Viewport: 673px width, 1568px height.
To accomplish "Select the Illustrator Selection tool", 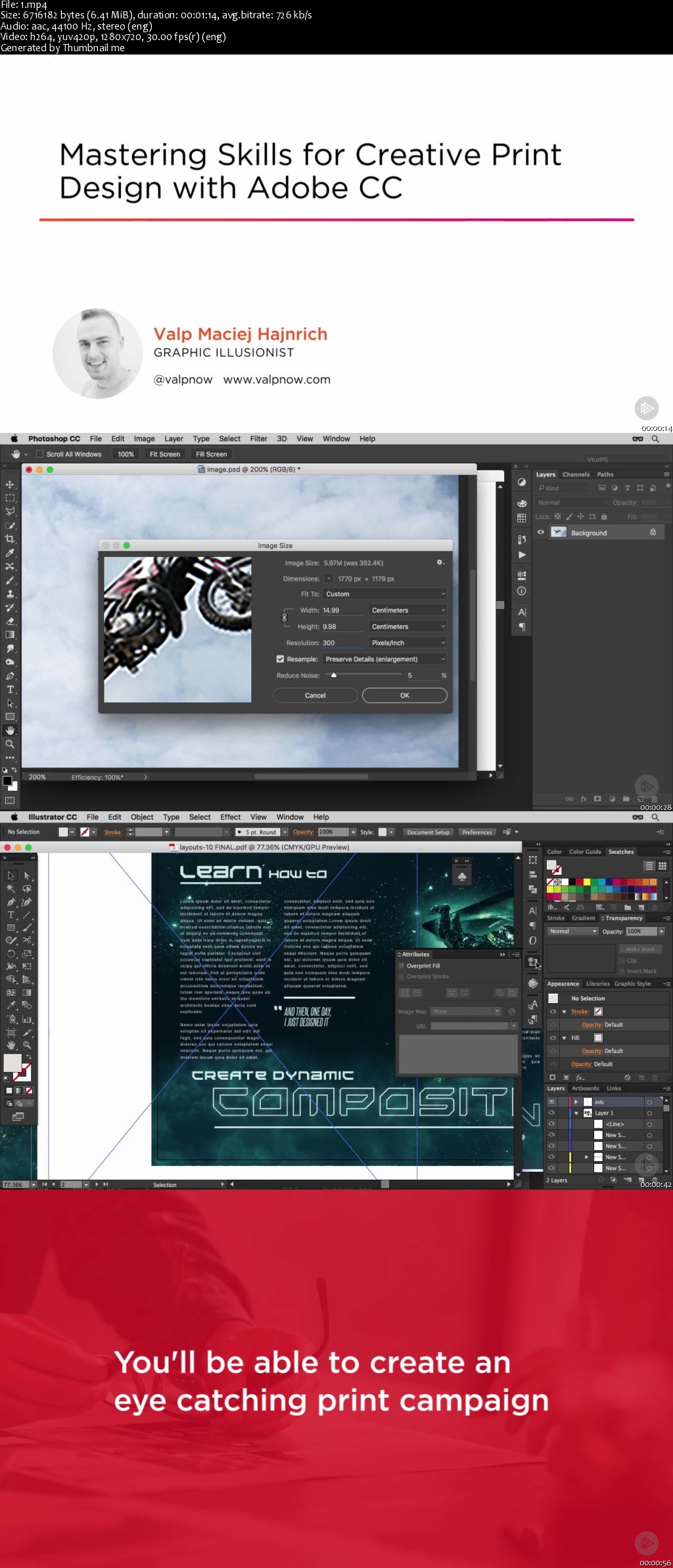I will click(11, 876).
